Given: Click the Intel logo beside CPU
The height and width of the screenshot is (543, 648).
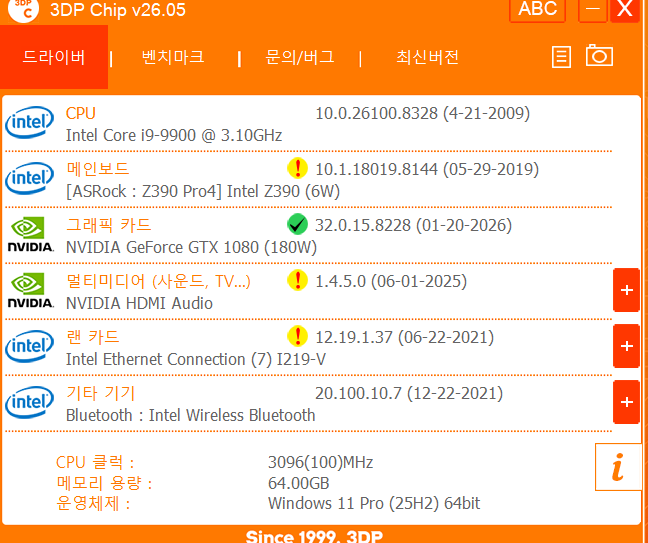Looking at the screenshot, I should pyautogui.click(x=29, y=122).
